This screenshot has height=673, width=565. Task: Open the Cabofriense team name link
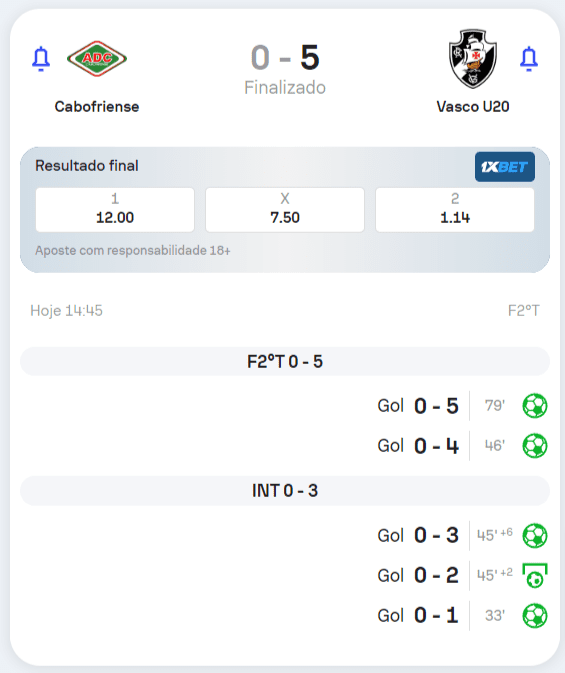[x=97, y=106]
